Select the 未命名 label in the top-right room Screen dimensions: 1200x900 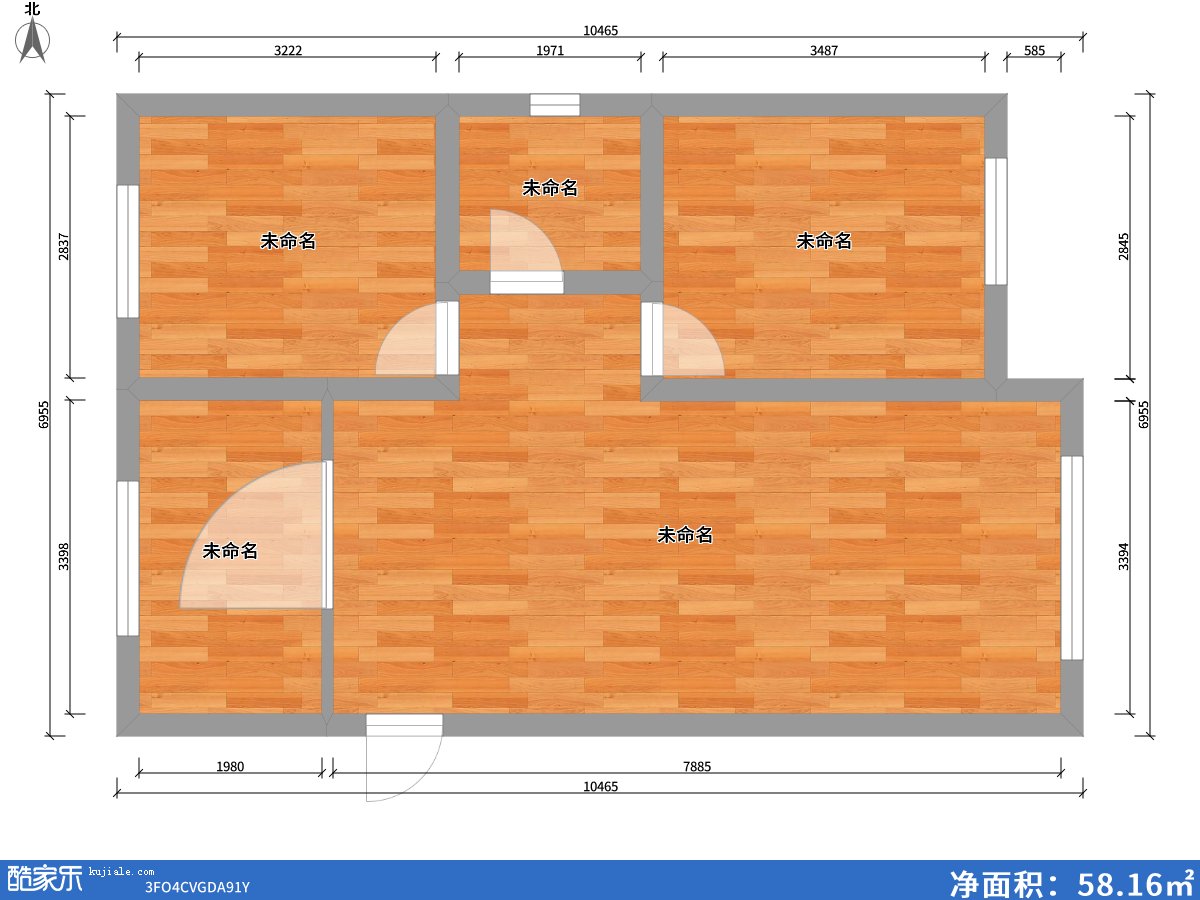823,241
